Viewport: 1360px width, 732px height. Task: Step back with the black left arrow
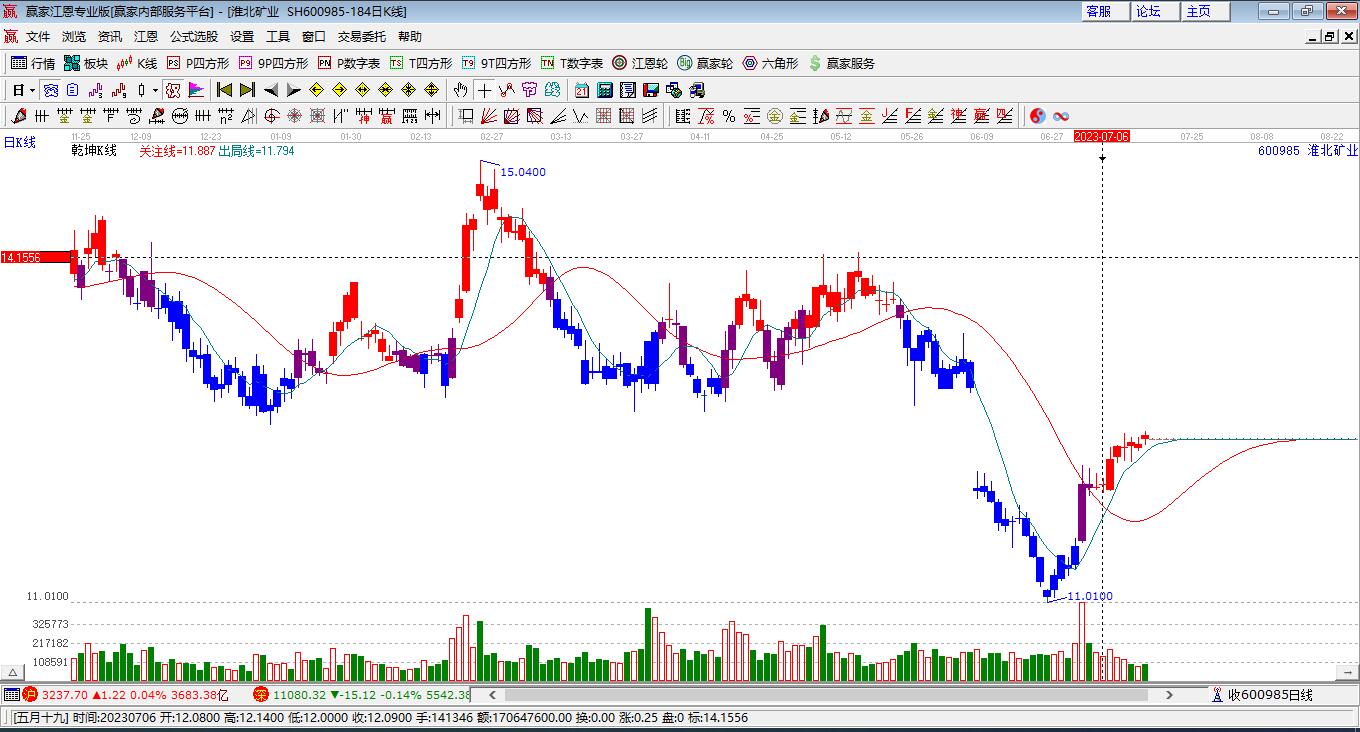pos(270,90)
